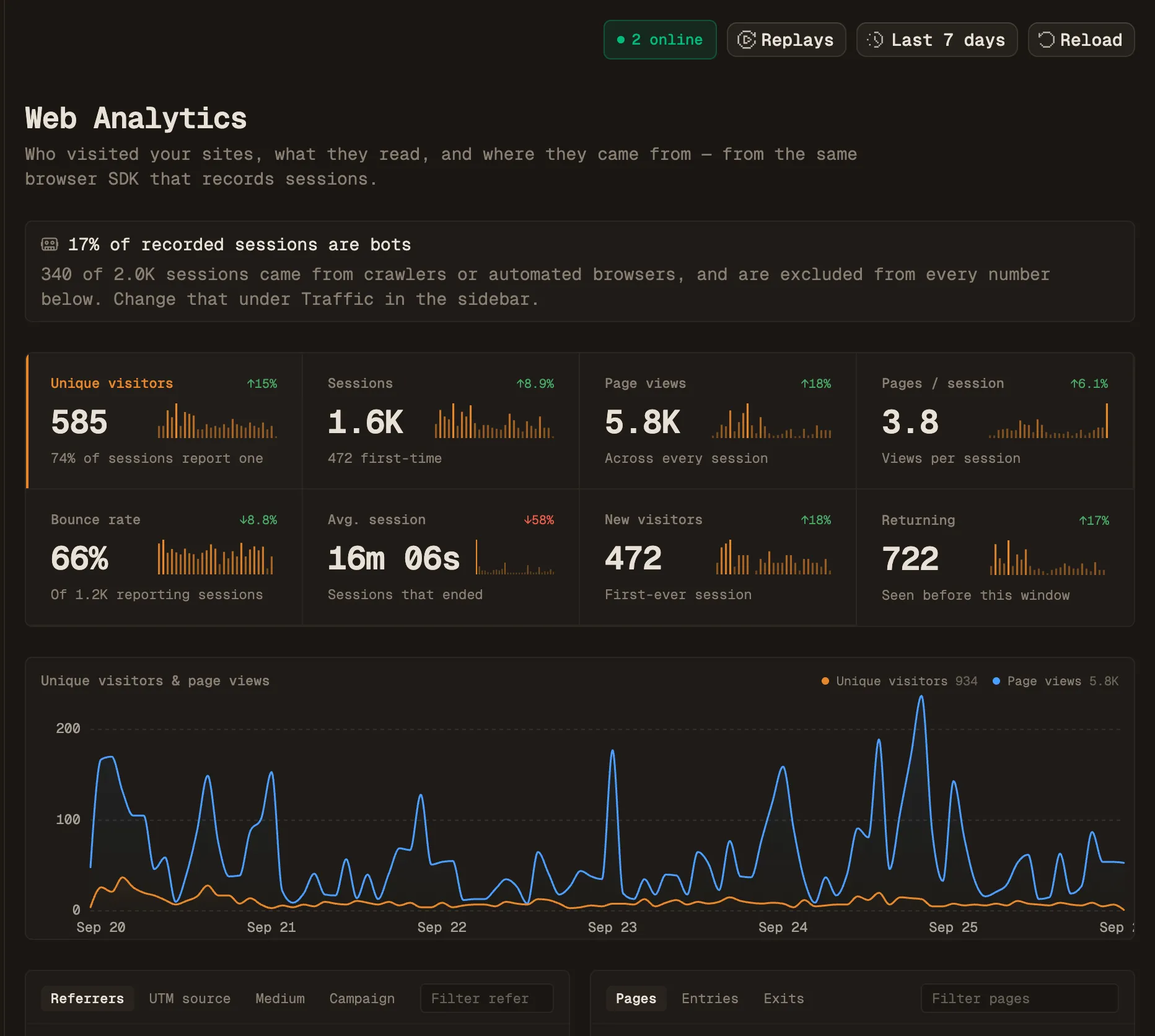Click the Sep 20 axis label

(101, 928)
